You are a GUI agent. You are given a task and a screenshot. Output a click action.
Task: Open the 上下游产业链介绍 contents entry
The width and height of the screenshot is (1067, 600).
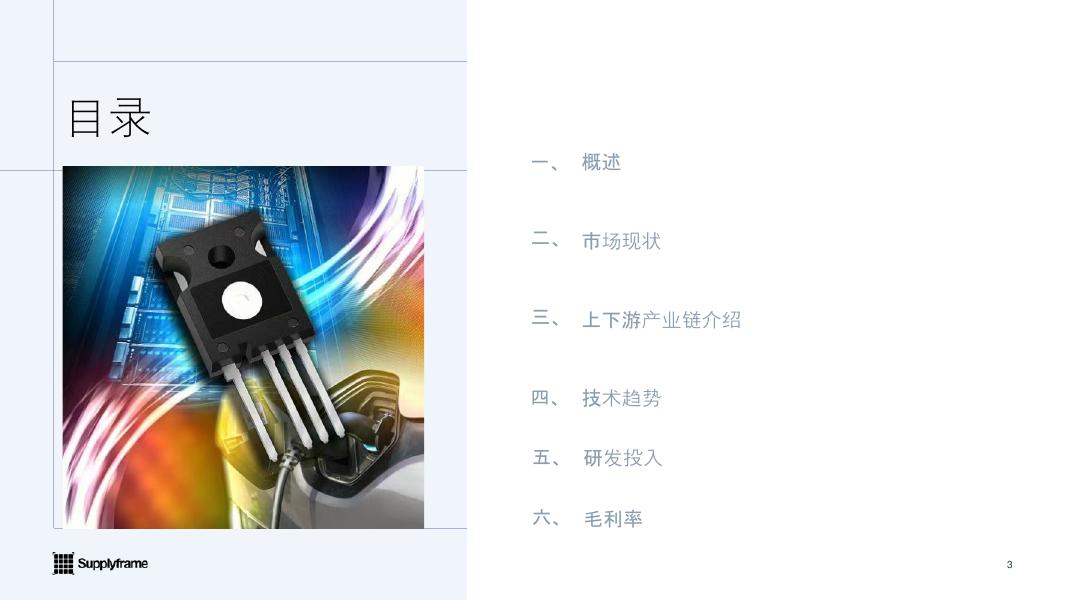[661, 320]
